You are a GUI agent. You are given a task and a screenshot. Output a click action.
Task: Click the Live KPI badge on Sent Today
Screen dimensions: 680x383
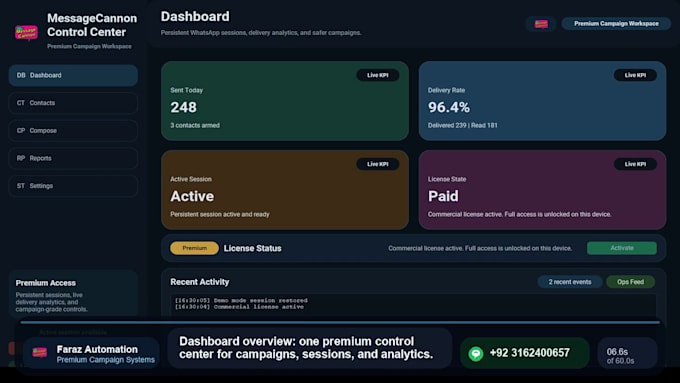[377, 75]
